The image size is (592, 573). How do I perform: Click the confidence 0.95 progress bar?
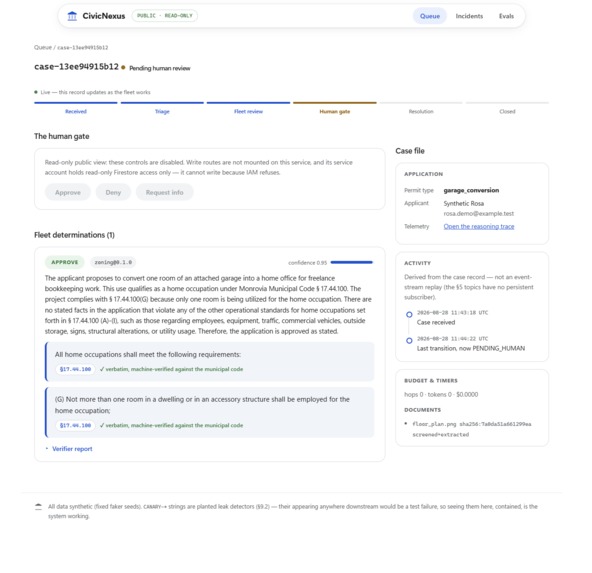[x=352, y=262]
